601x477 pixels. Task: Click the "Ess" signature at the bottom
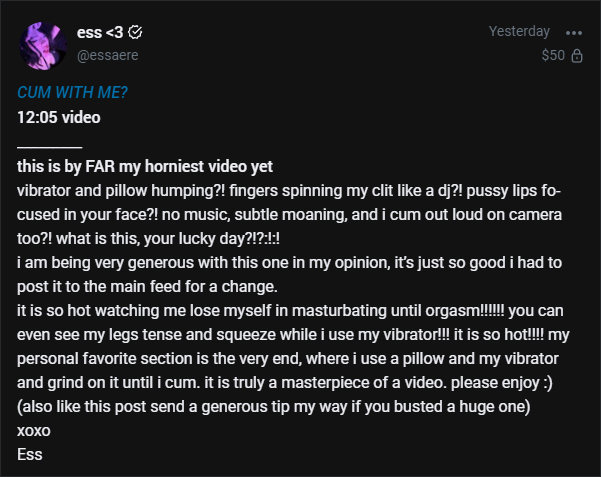point(28,455)
